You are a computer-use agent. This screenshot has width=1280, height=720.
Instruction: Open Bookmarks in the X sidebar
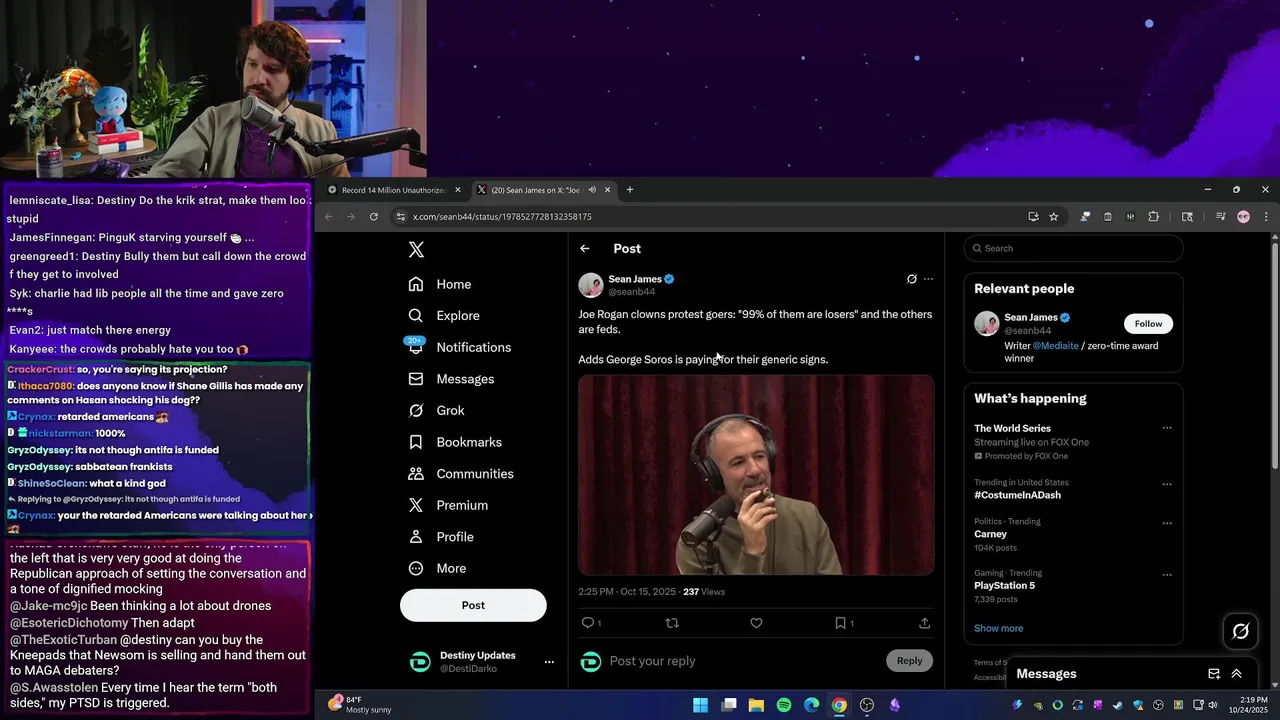(455, 442)
